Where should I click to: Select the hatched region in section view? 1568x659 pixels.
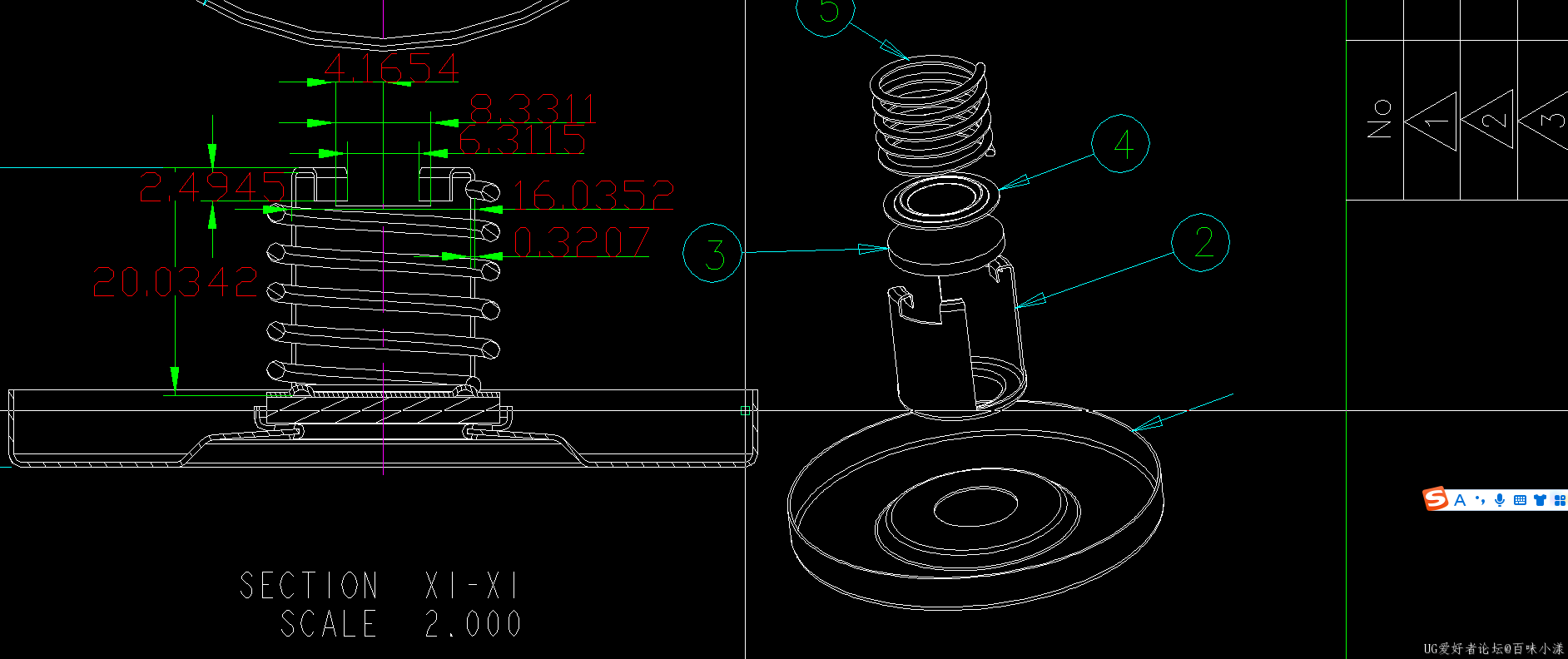pos(383,409)
